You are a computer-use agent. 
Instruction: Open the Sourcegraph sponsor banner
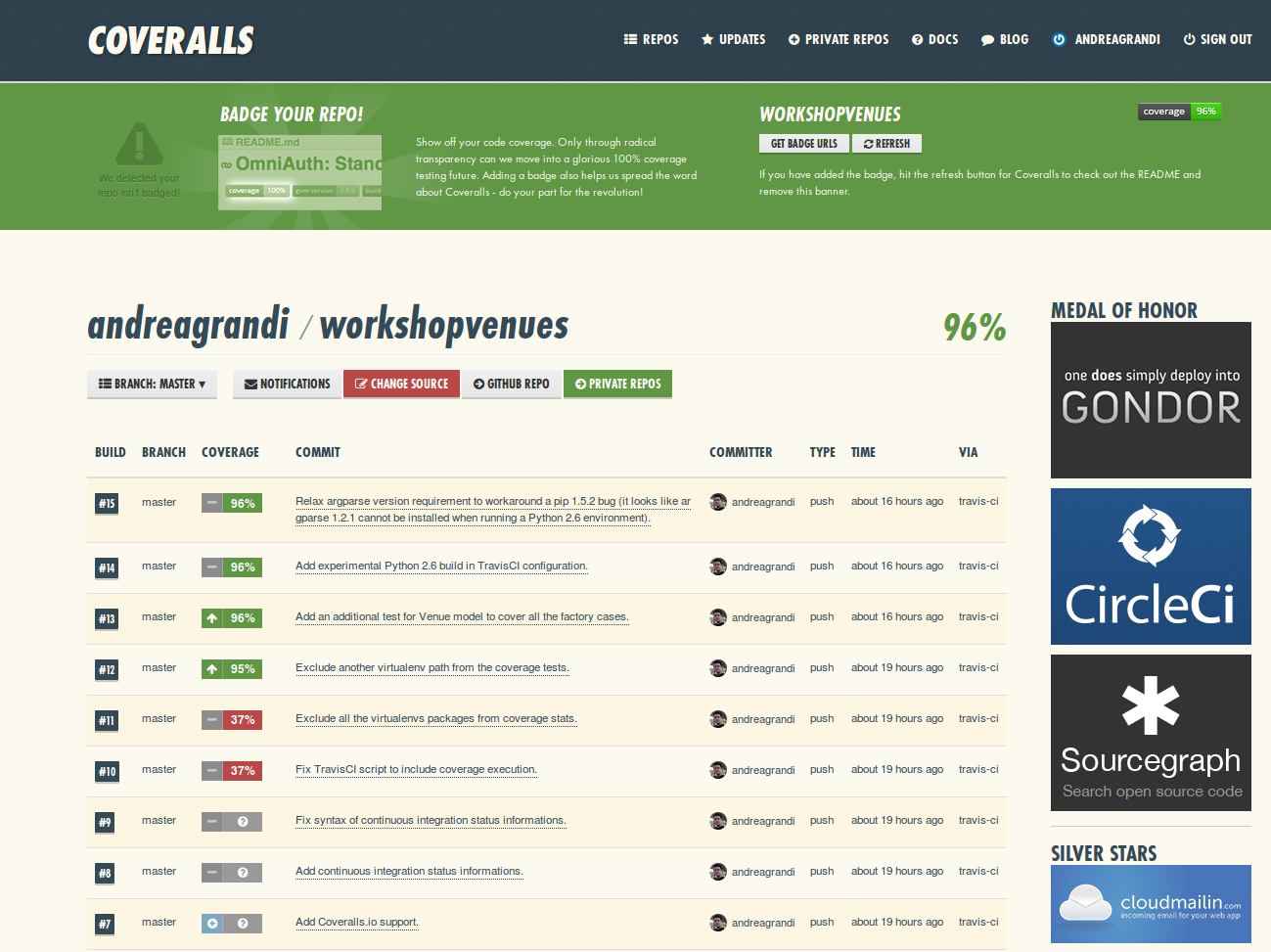pos(1151,733)
